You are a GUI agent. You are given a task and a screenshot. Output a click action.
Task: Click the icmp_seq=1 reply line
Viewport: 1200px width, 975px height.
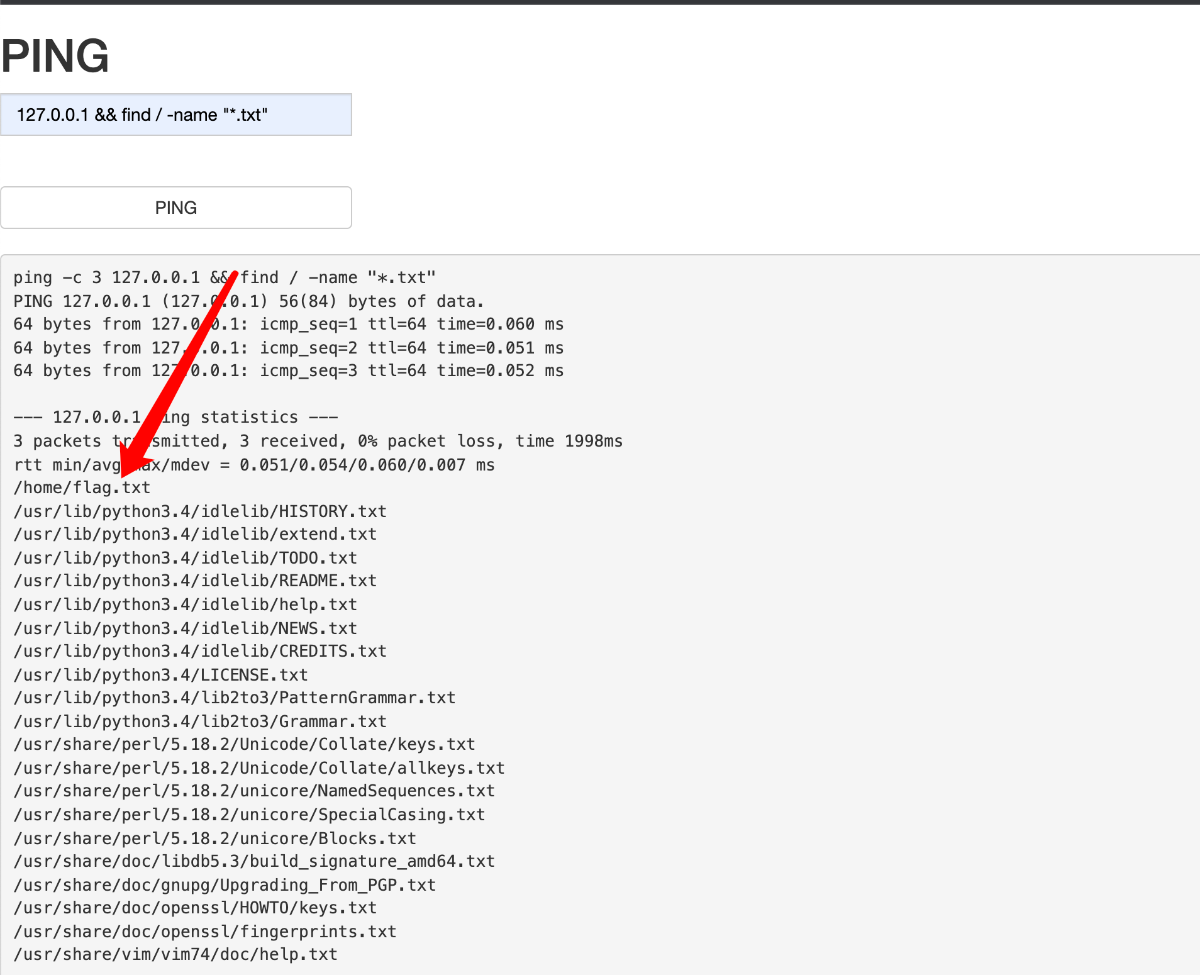pyautogui.click(x=289, y=324)
